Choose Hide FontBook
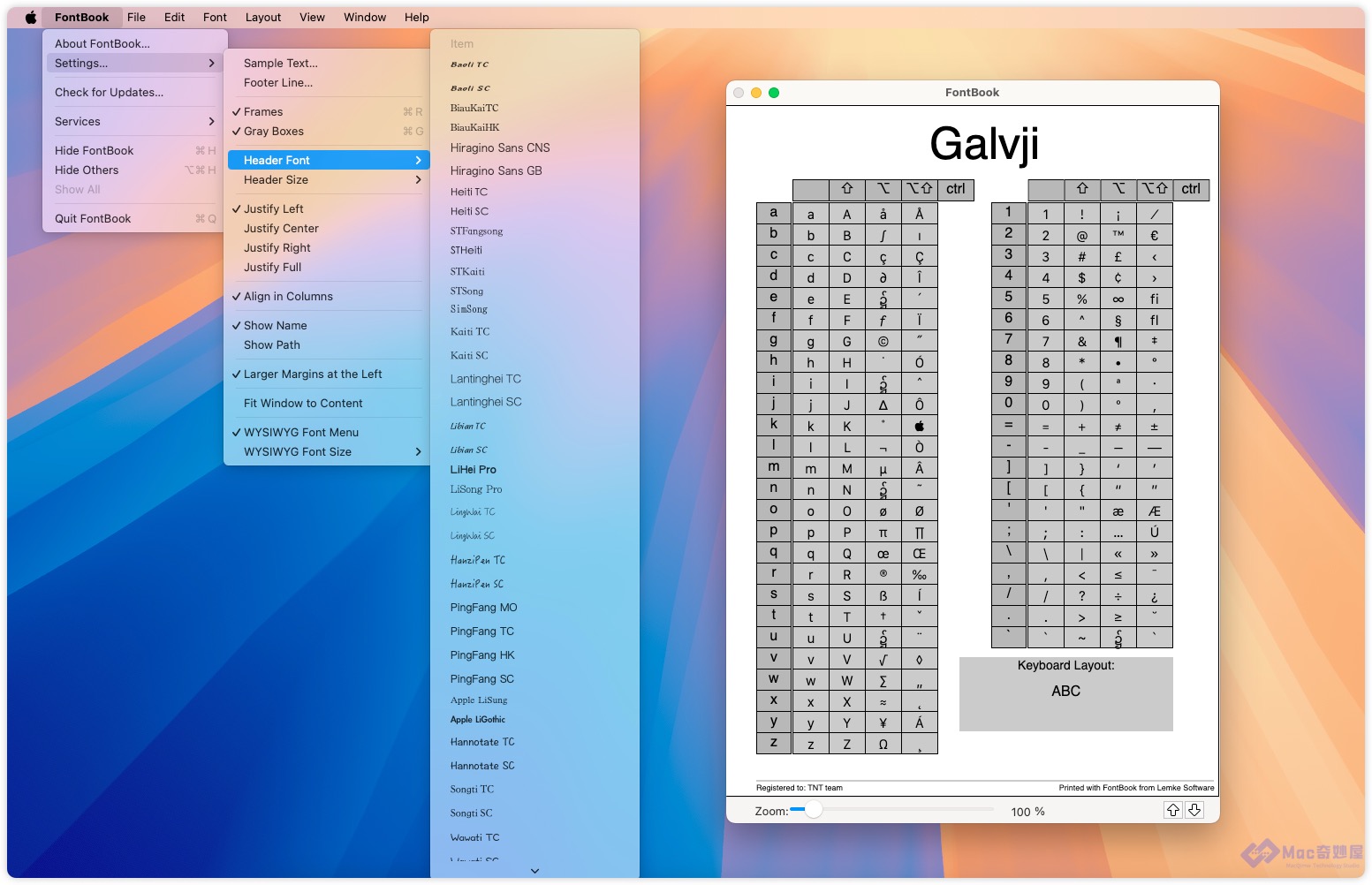The width and height of the screenshot is (1372, 885). coord(134,150)
